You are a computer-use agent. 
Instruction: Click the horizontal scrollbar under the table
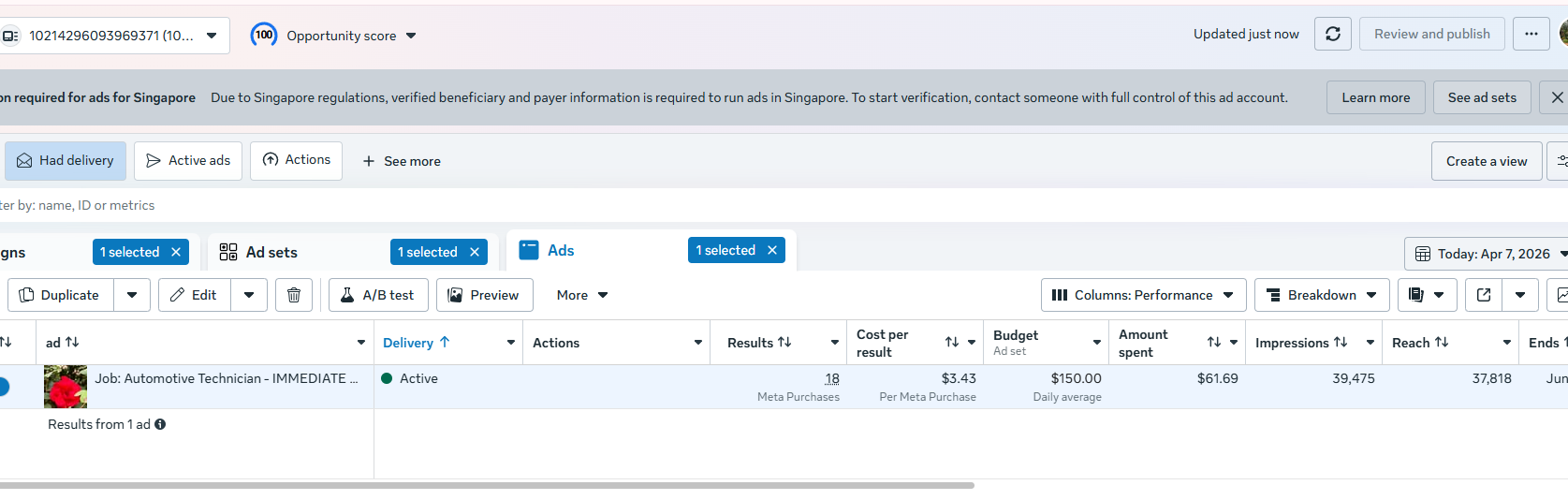coord(487,485)
